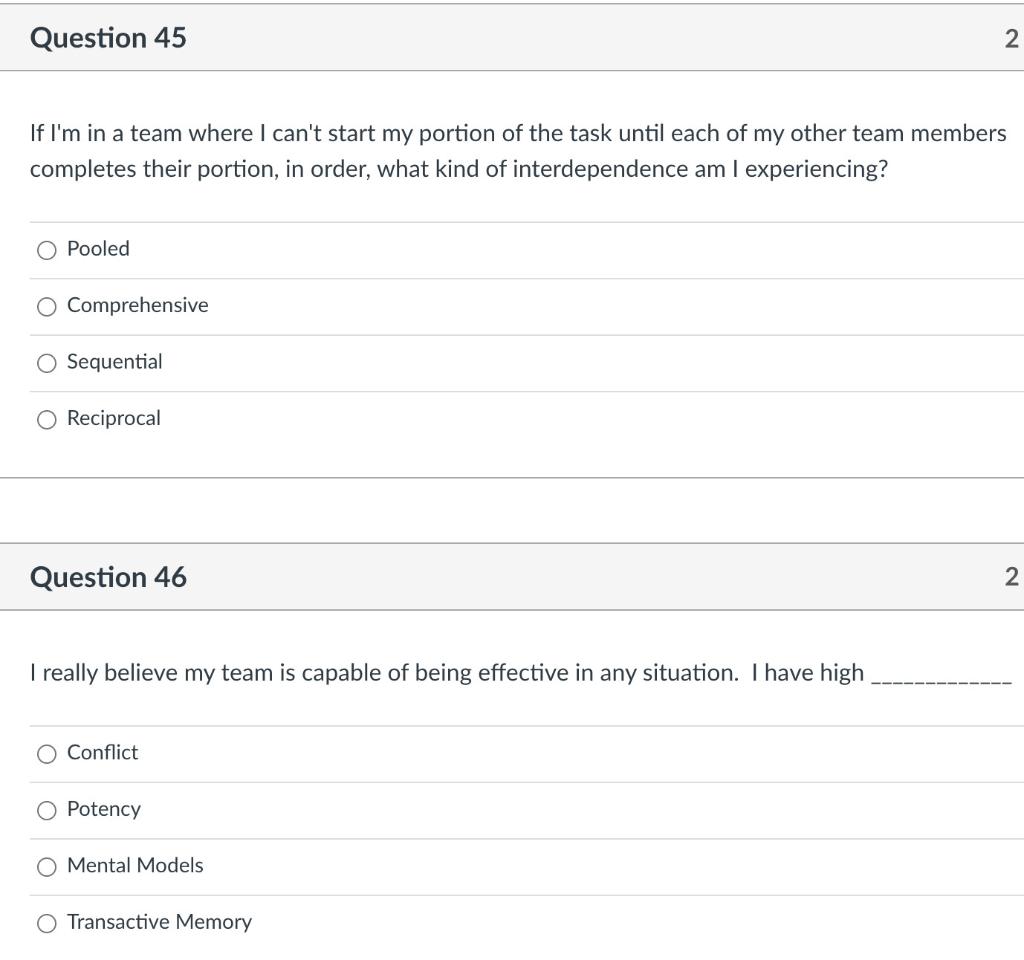Click the Question 46 points value
The width and height of the screenshot is (1024, 960).
[x=1011, y=577]
